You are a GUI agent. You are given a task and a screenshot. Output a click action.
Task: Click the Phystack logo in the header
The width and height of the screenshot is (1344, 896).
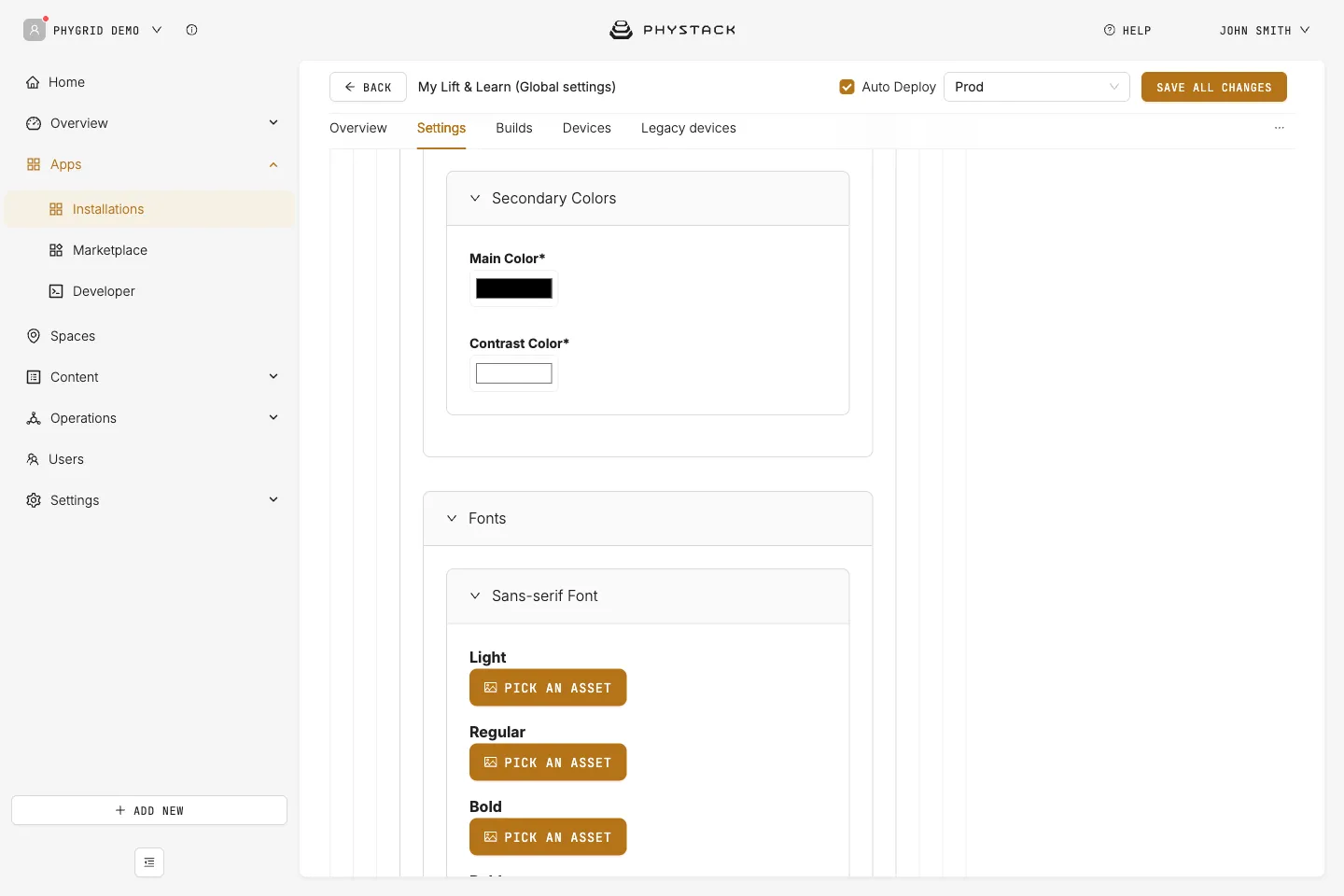pos(673,30)
